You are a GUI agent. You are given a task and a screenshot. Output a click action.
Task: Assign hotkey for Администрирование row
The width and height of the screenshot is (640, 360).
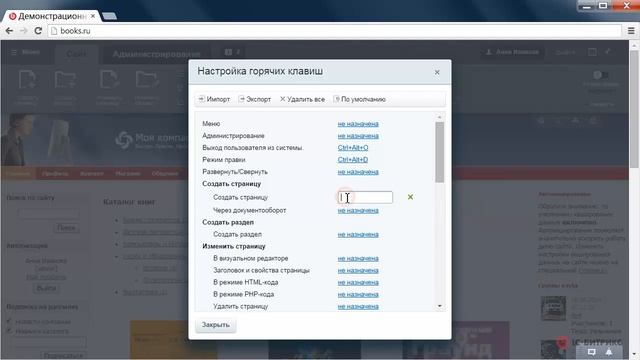[x=358, y=136]
